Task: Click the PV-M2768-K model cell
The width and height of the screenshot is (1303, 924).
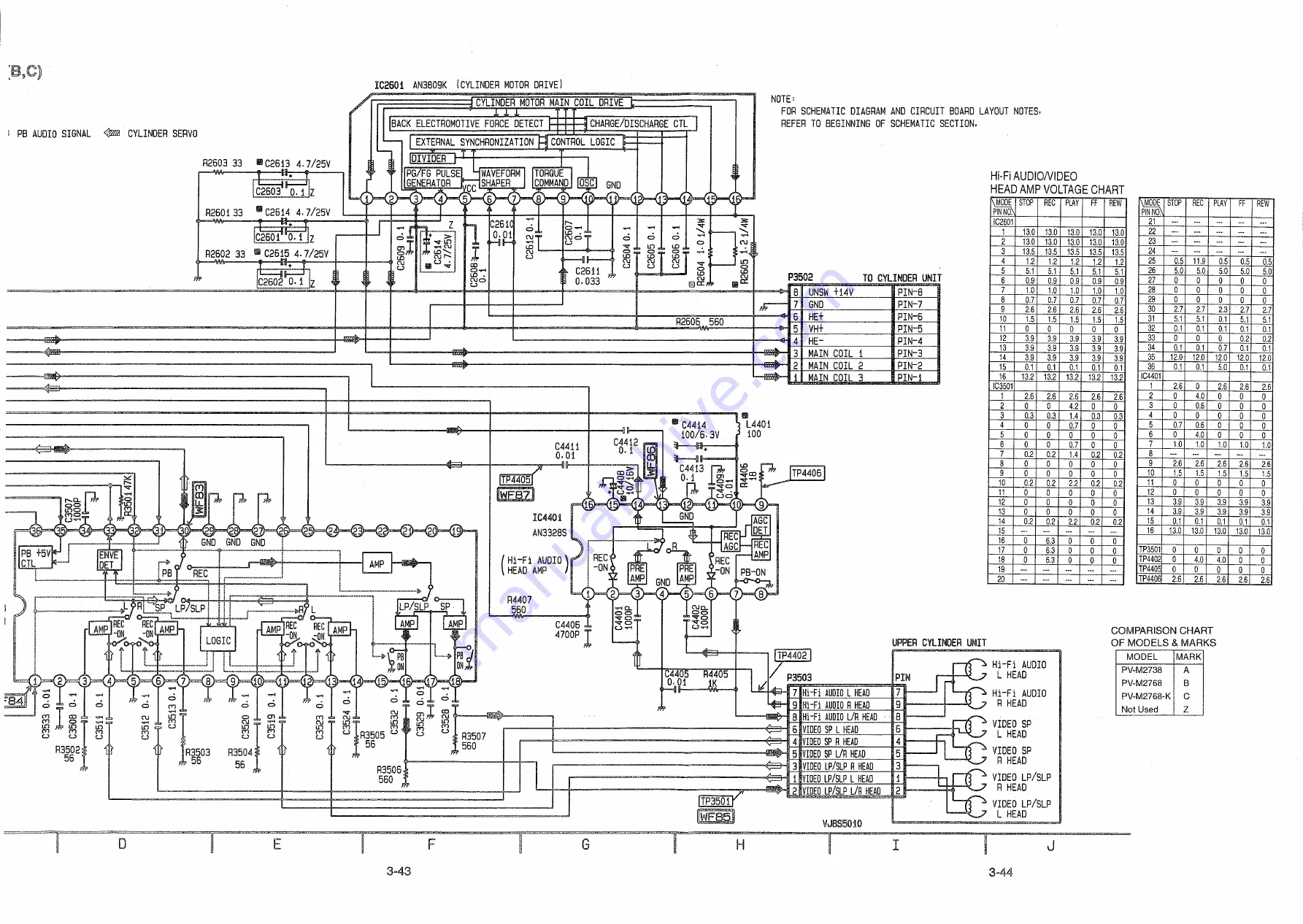Action: [x=1145, y=696]
